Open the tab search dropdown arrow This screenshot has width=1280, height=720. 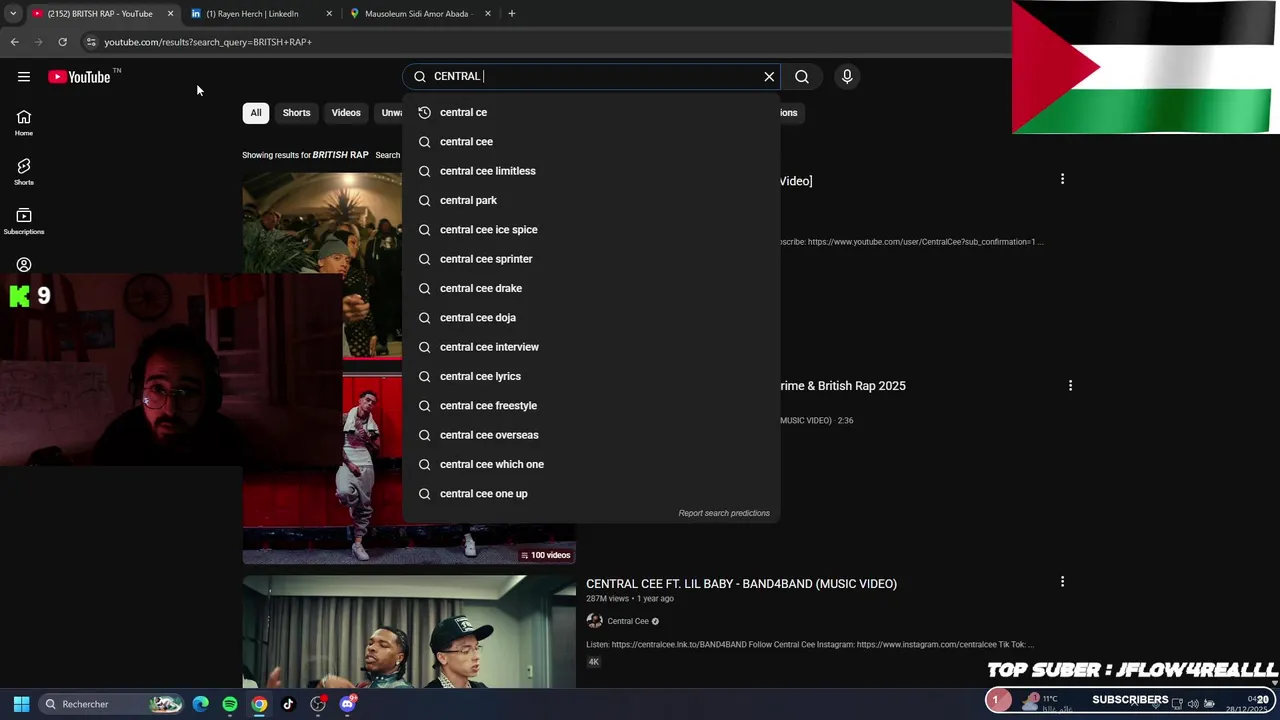(x=13, y=14)
